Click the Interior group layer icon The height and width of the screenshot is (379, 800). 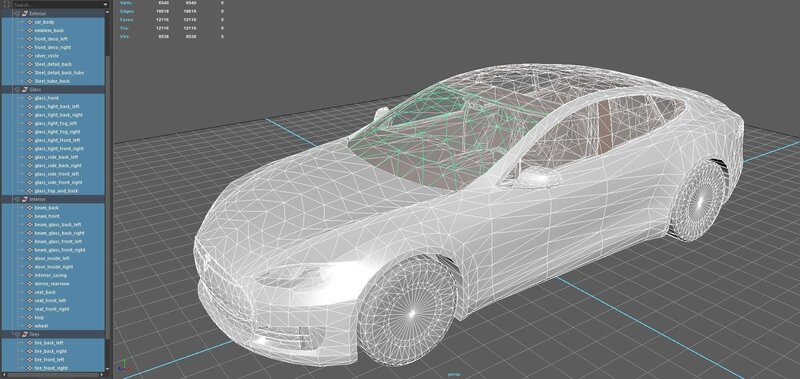(24, 199)
